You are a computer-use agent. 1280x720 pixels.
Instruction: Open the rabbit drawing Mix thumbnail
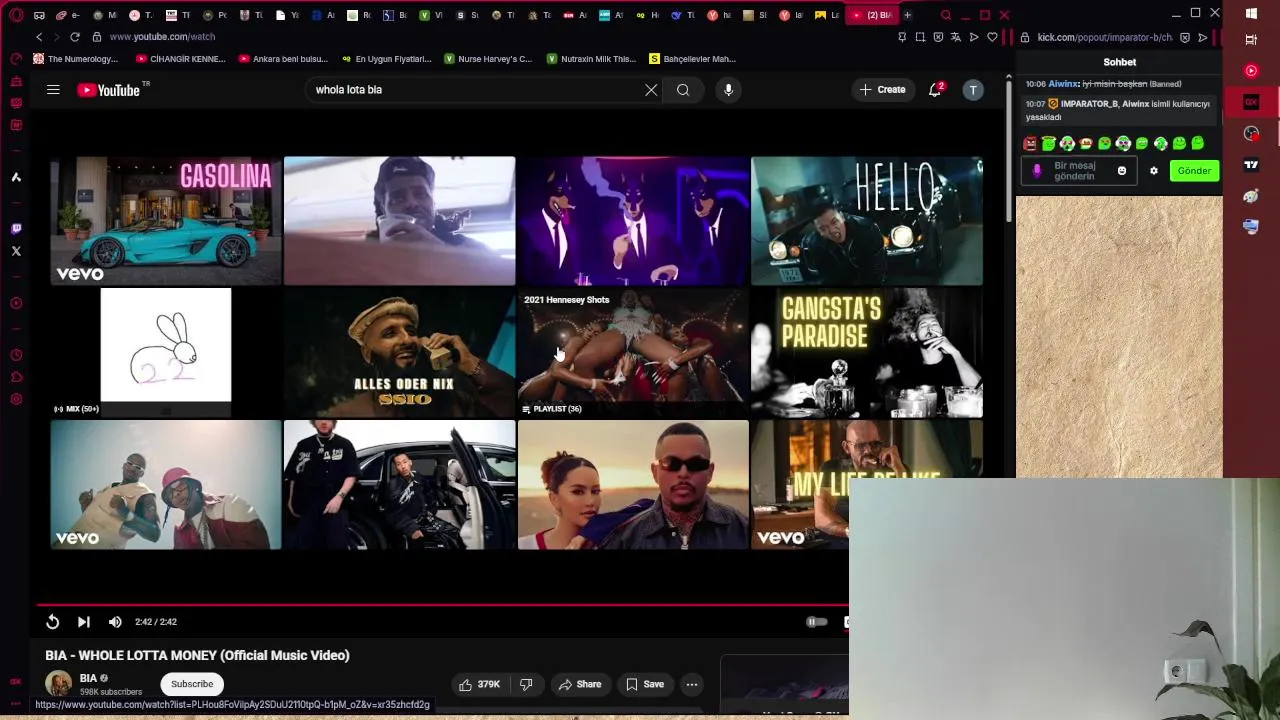click(166, 352)
